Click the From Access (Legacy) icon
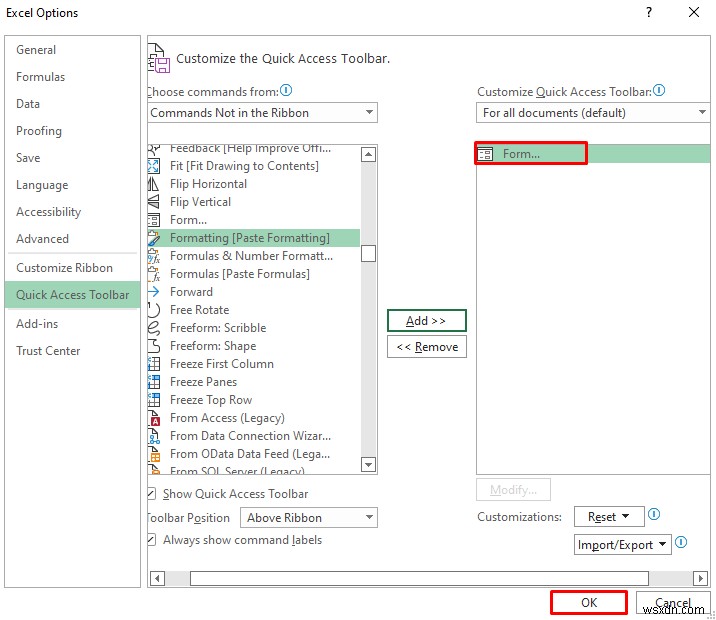 coord(154,418)
